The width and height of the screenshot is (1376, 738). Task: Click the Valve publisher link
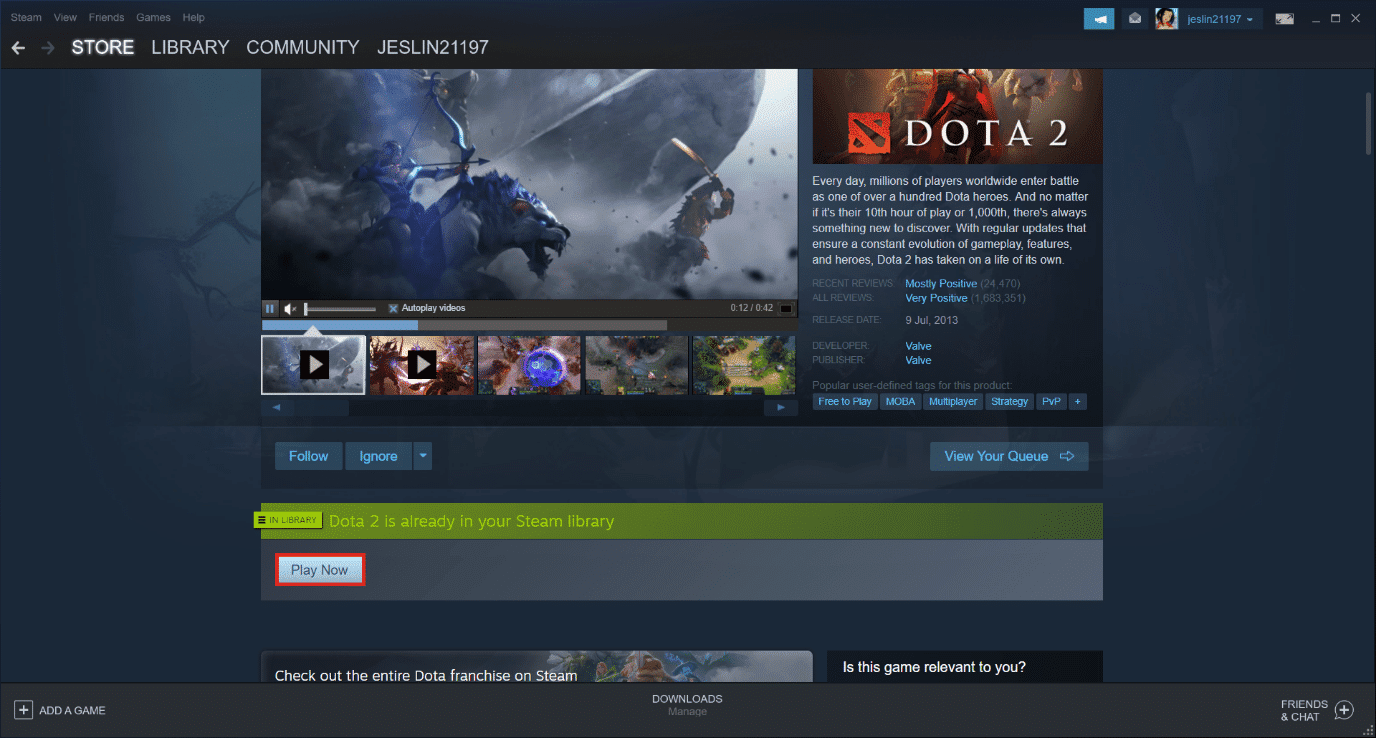click(x=918, y=360)
